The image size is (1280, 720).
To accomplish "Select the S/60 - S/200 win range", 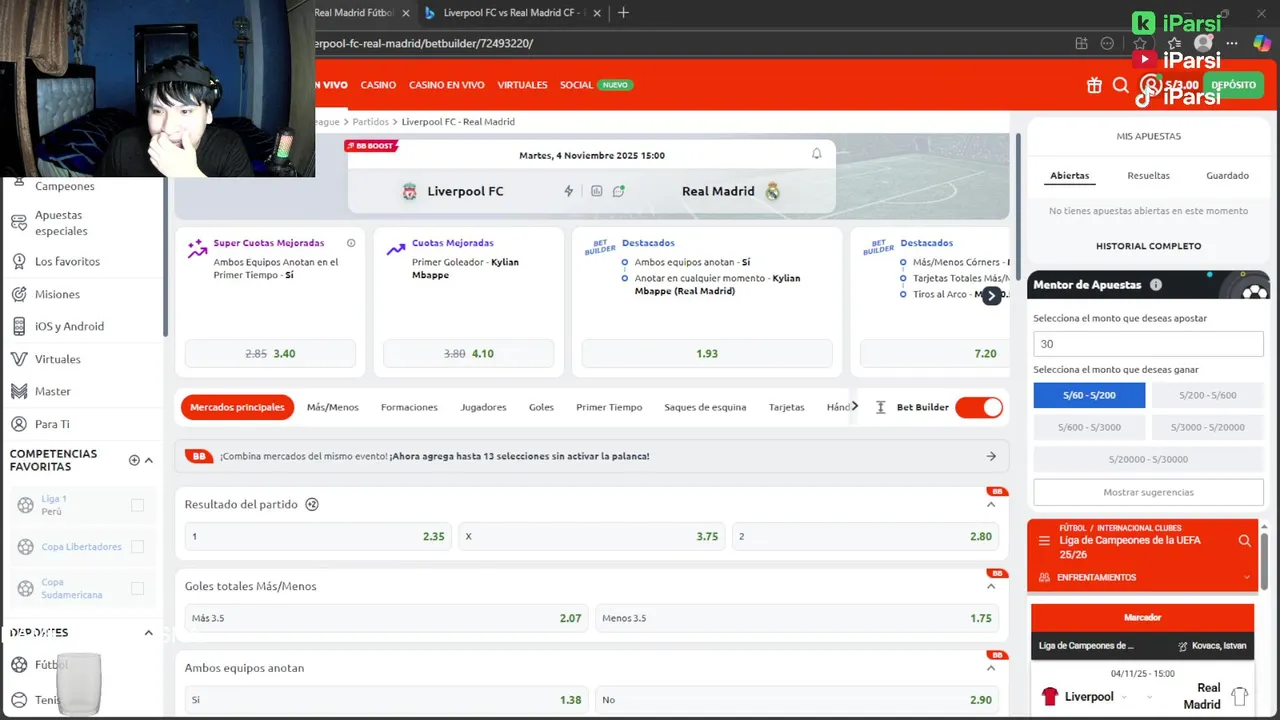I will point(1089,395).
